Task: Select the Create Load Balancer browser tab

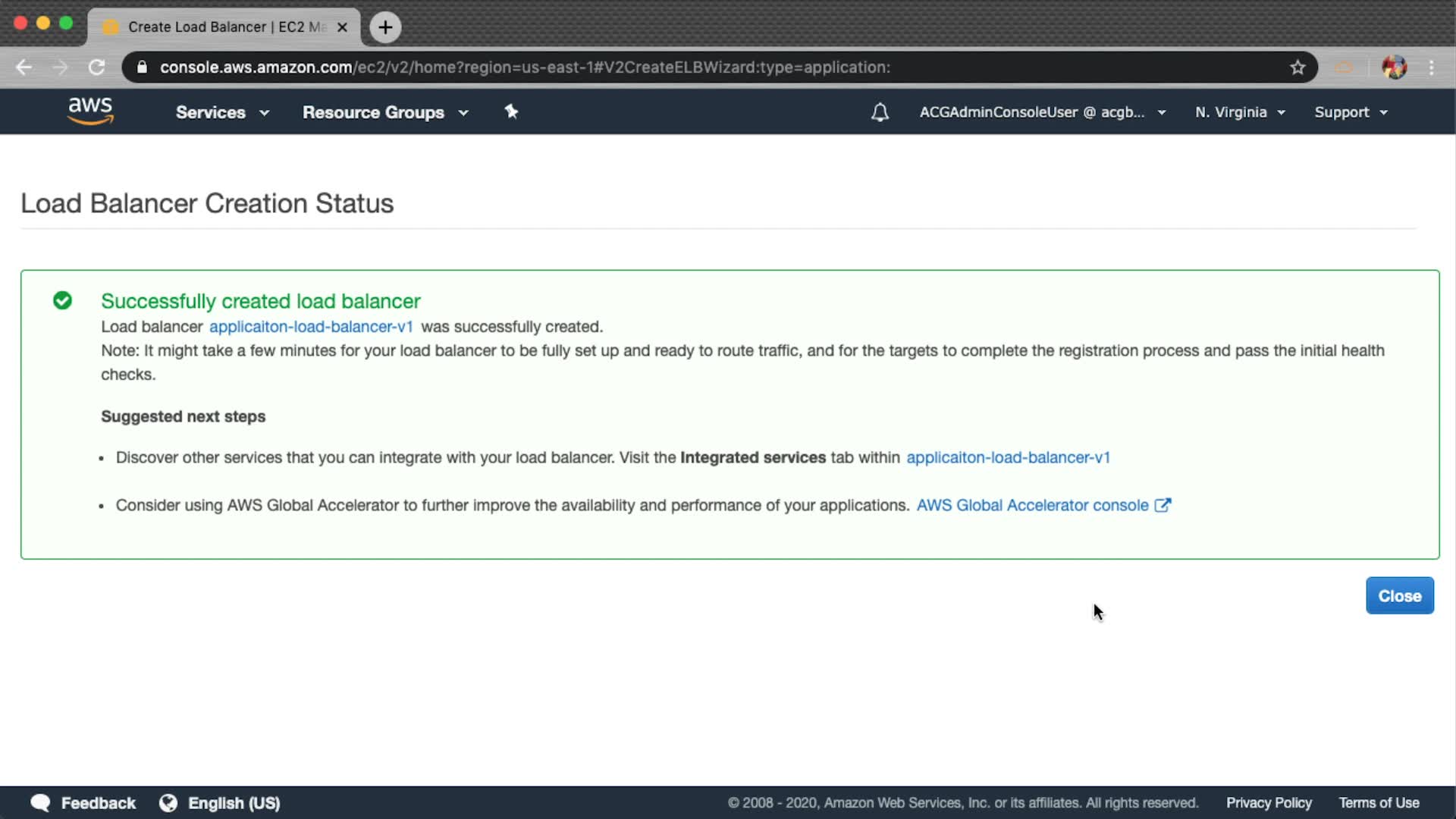Action: (224, 27)
